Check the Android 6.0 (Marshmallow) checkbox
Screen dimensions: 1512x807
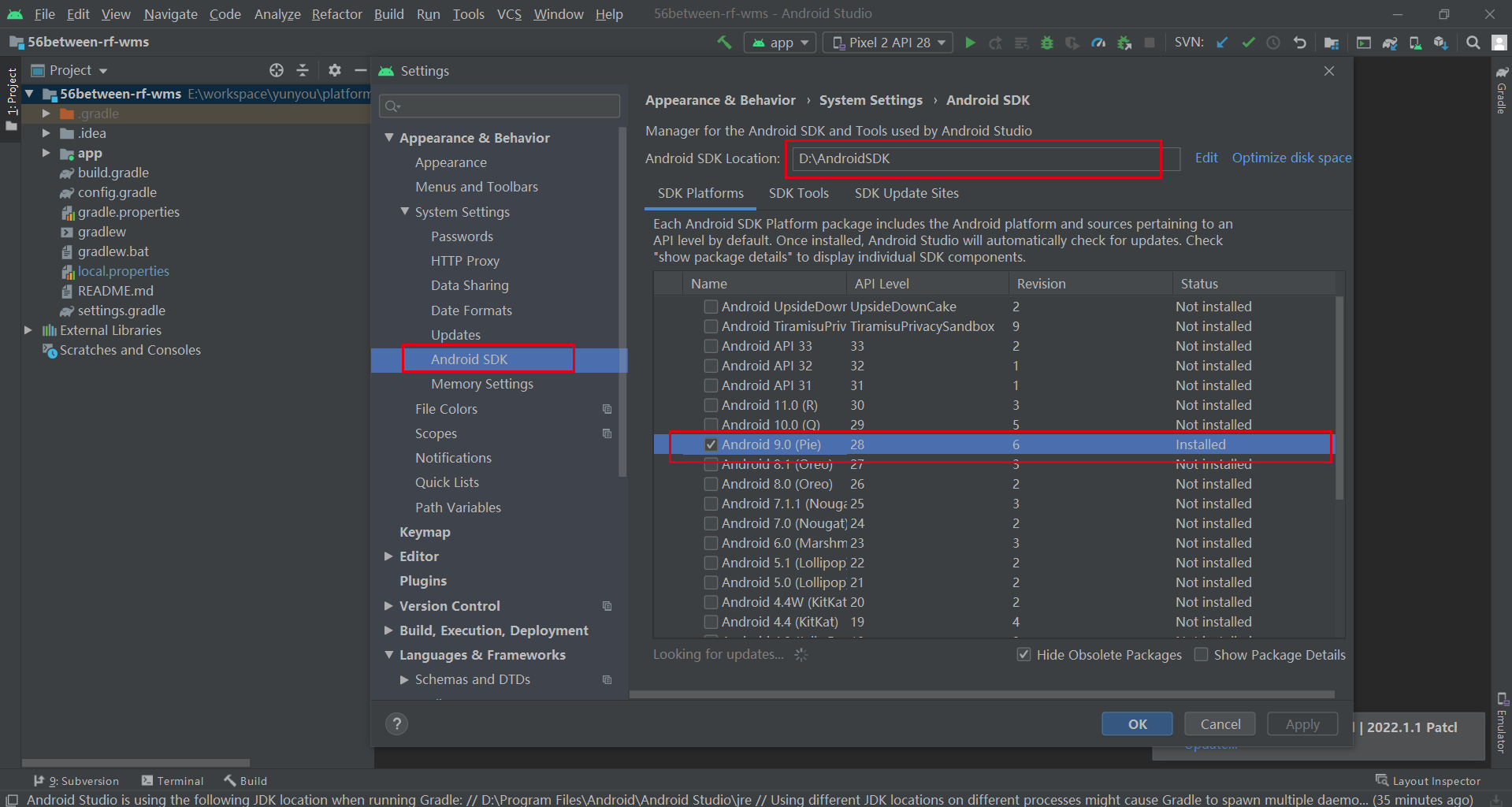coord(711,543)
